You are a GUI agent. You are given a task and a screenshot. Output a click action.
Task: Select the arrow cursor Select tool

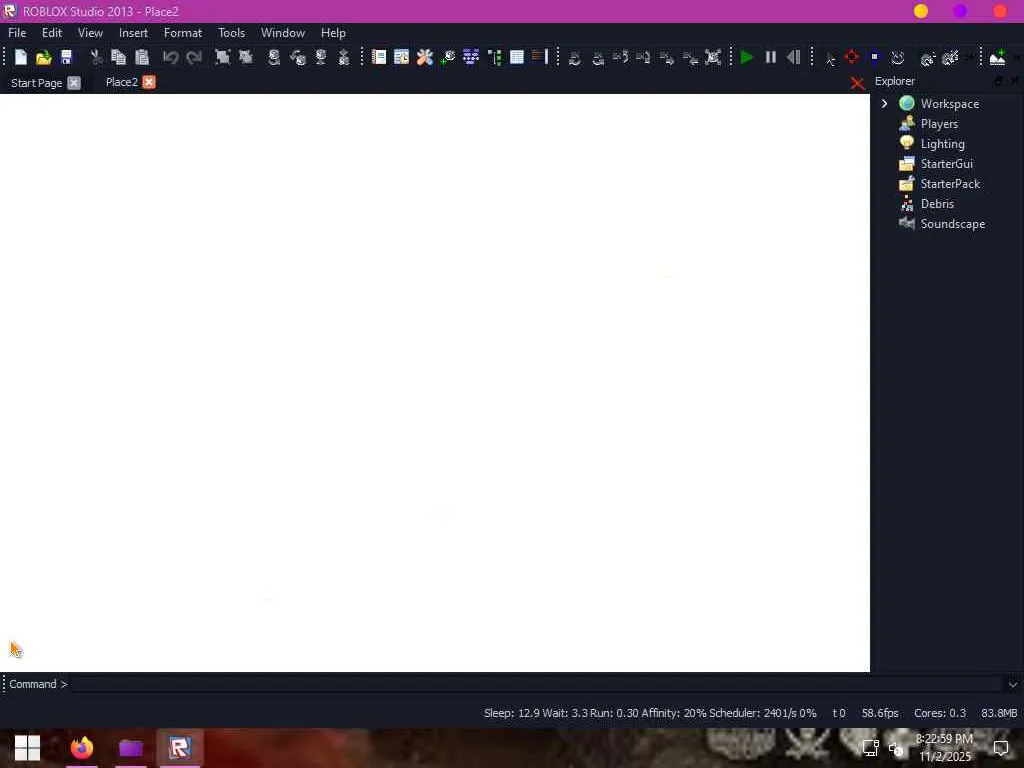pos(830,59)
